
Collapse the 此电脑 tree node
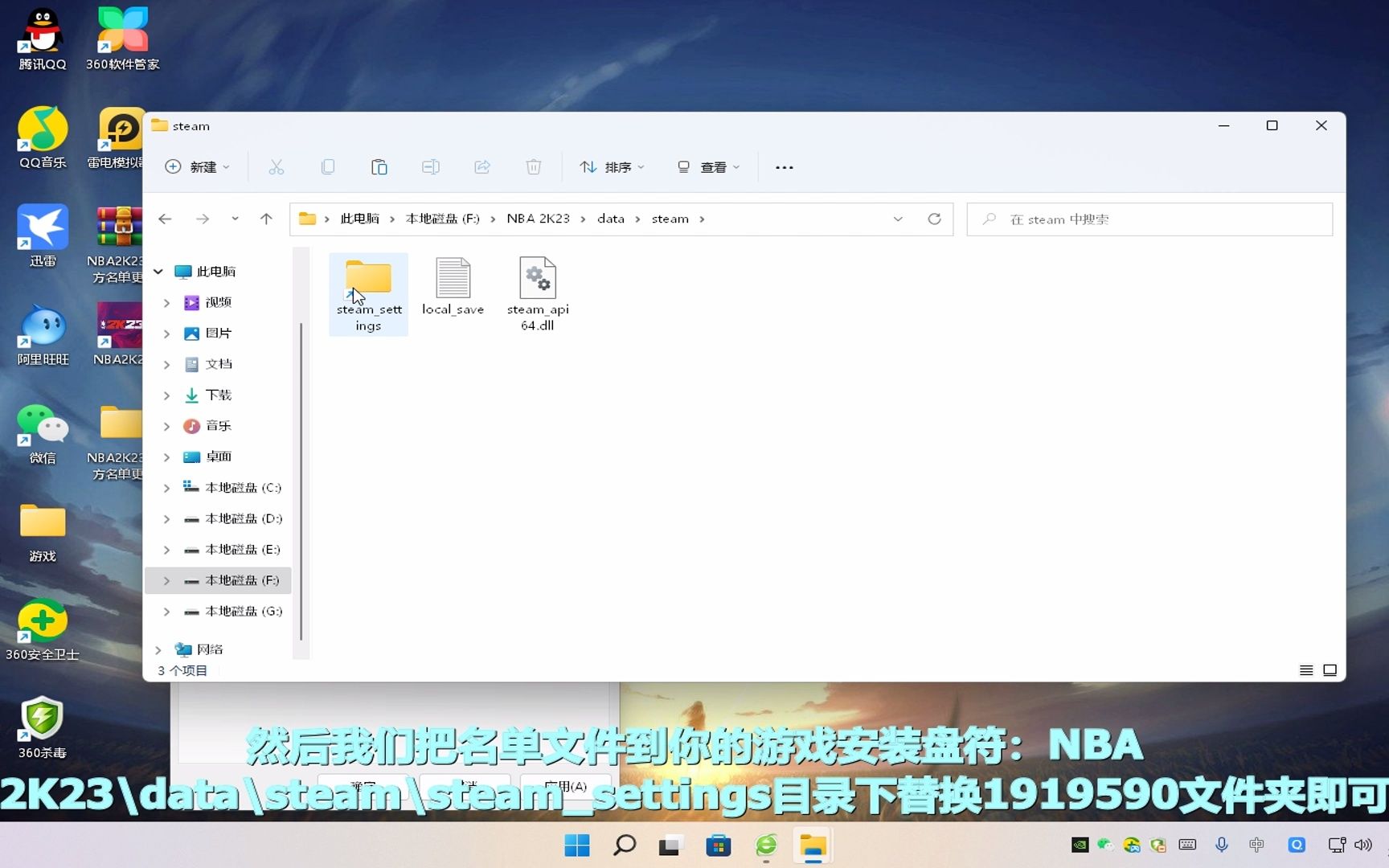tap(158, 272)
